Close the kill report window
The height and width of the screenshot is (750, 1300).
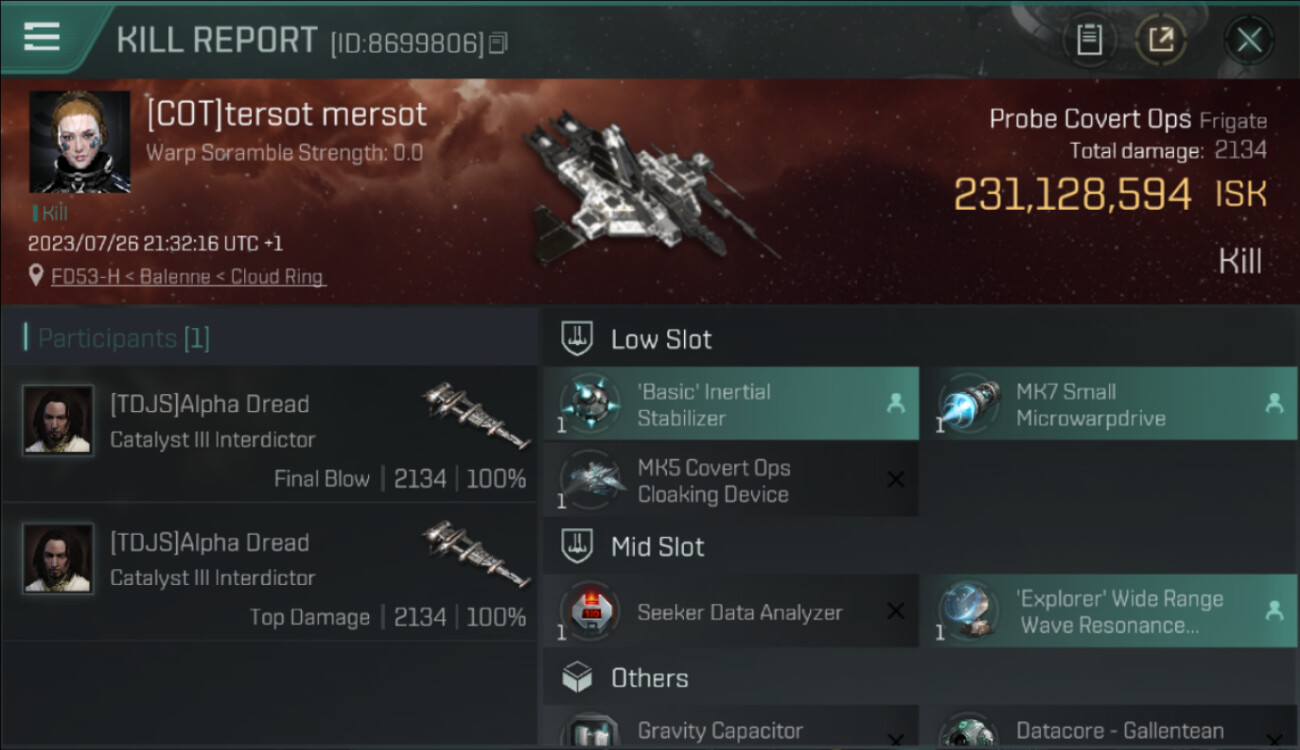tap(1249, 40)
